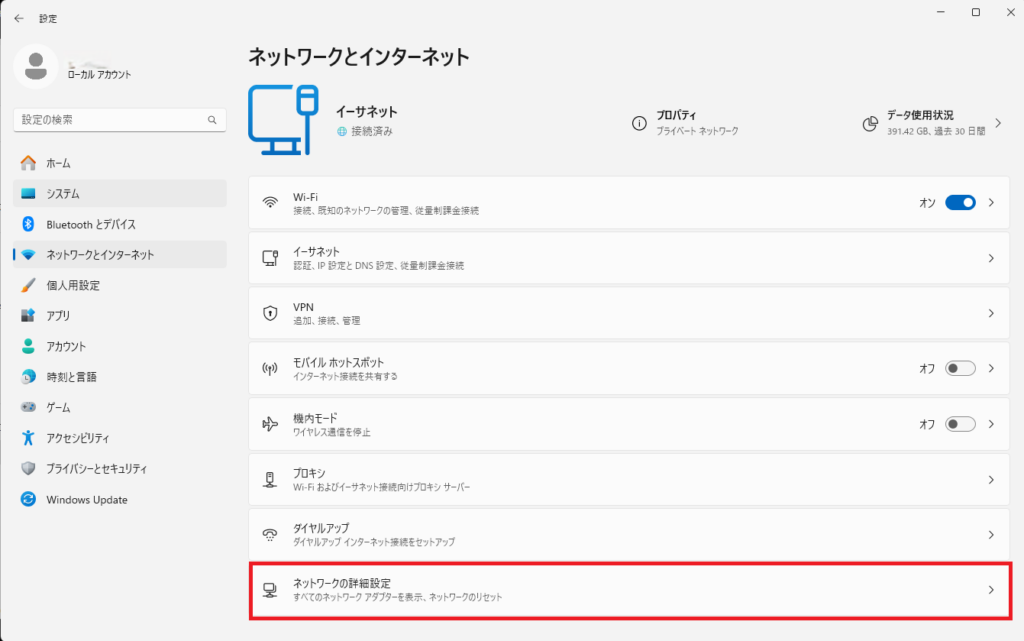
Task: Go to プライバシーとセキュリティ in sidebar
Action: pyautogui.click(x=96, y=469)
